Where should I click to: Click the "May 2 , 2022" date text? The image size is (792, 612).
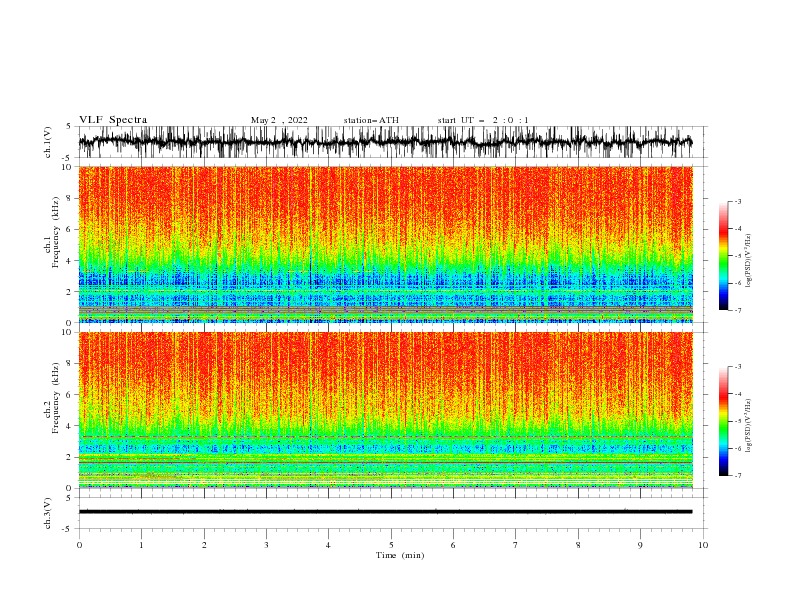tap(279, 120)
